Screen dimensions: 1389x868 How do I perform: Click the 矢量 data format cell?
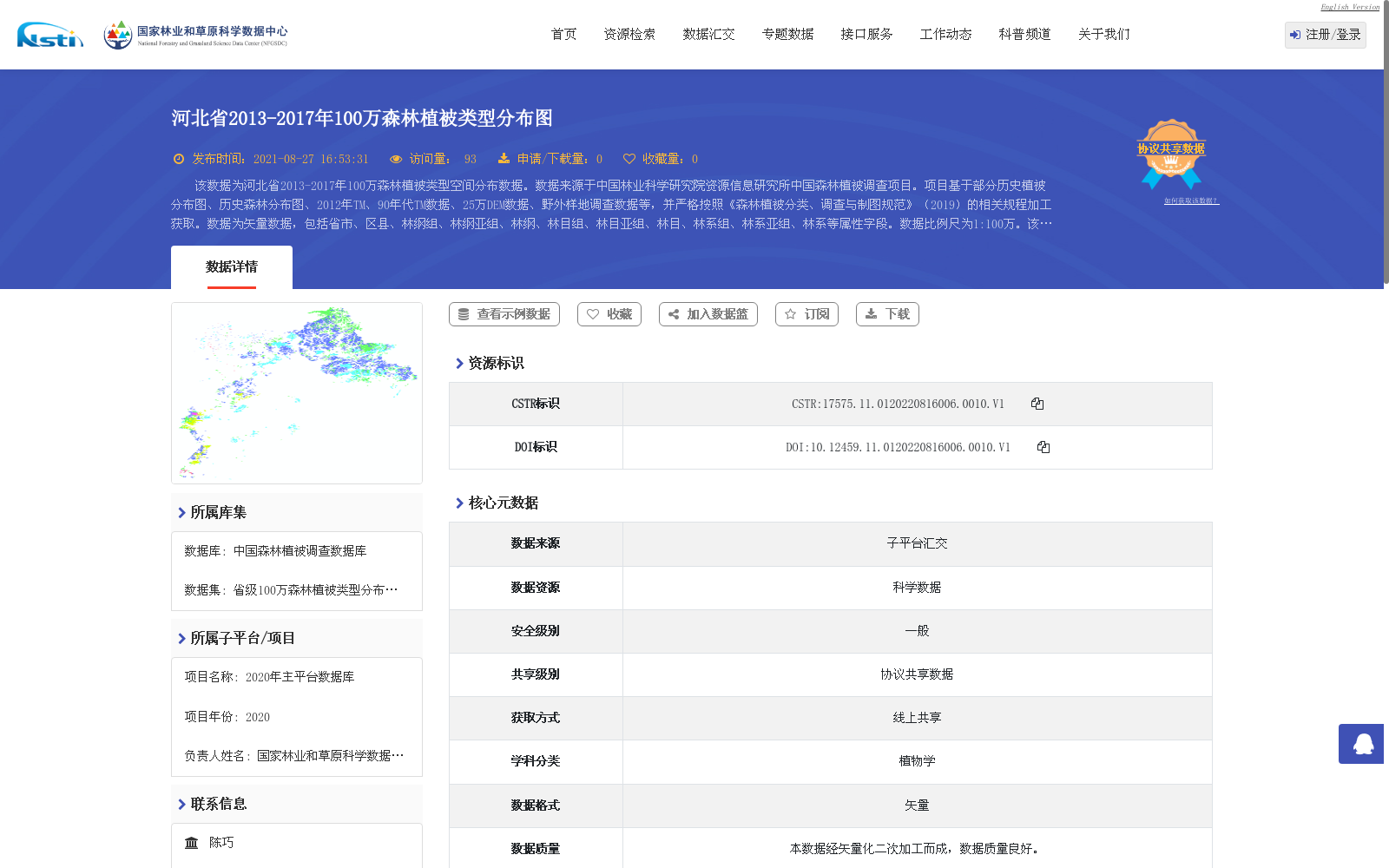(x=918, y=806)
